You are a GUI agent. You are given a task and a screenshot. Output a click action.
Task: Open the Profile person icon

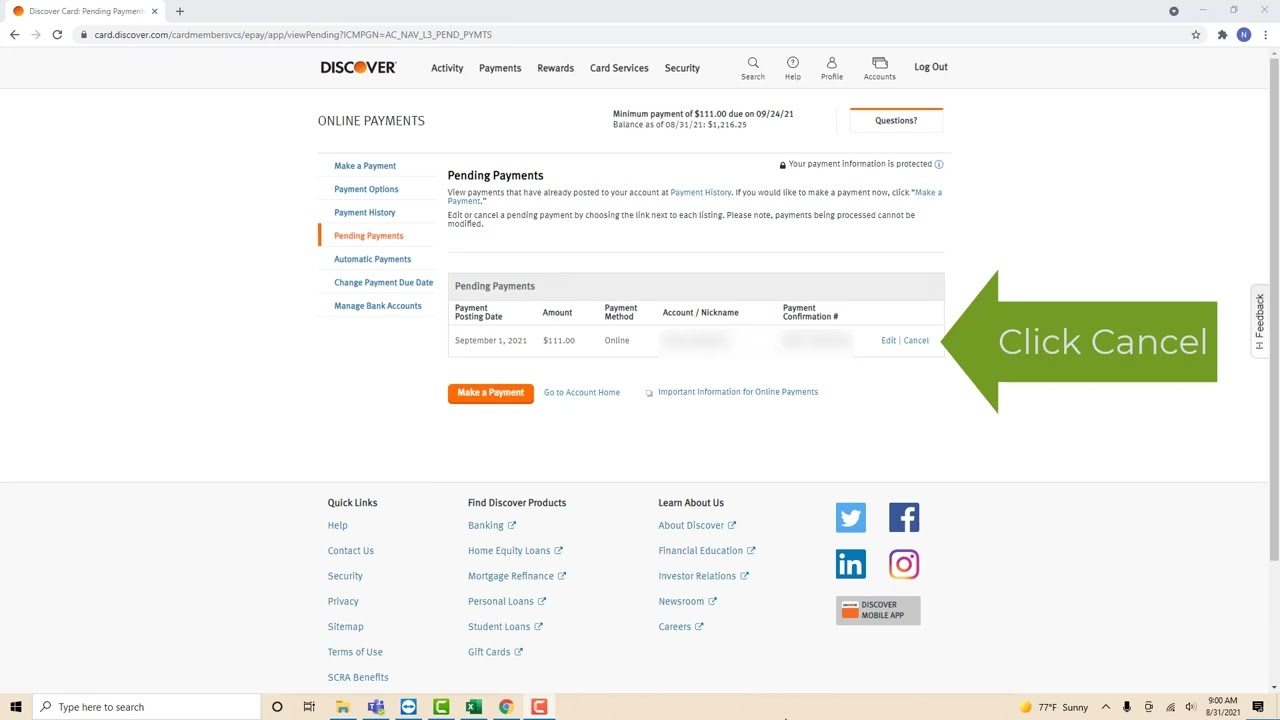click(x=831, y=63)
